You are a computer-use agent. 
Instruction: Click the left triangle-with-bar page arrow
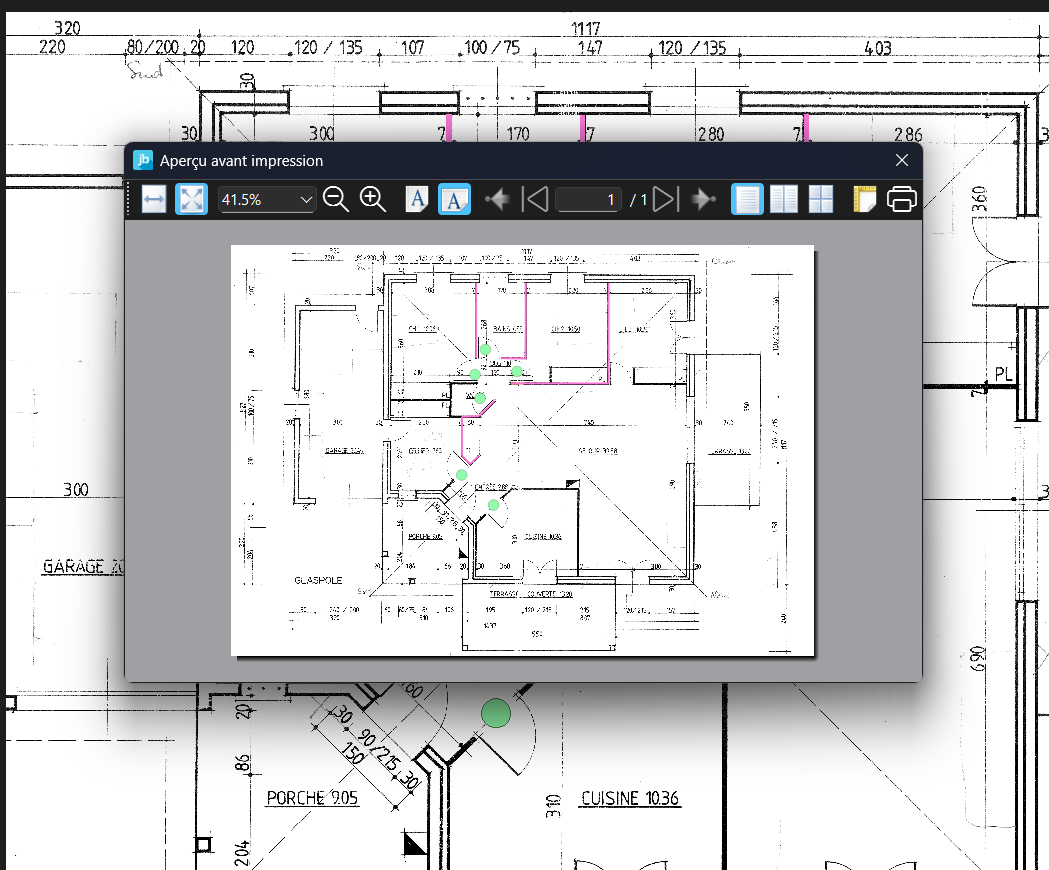[x=536, y=199]
